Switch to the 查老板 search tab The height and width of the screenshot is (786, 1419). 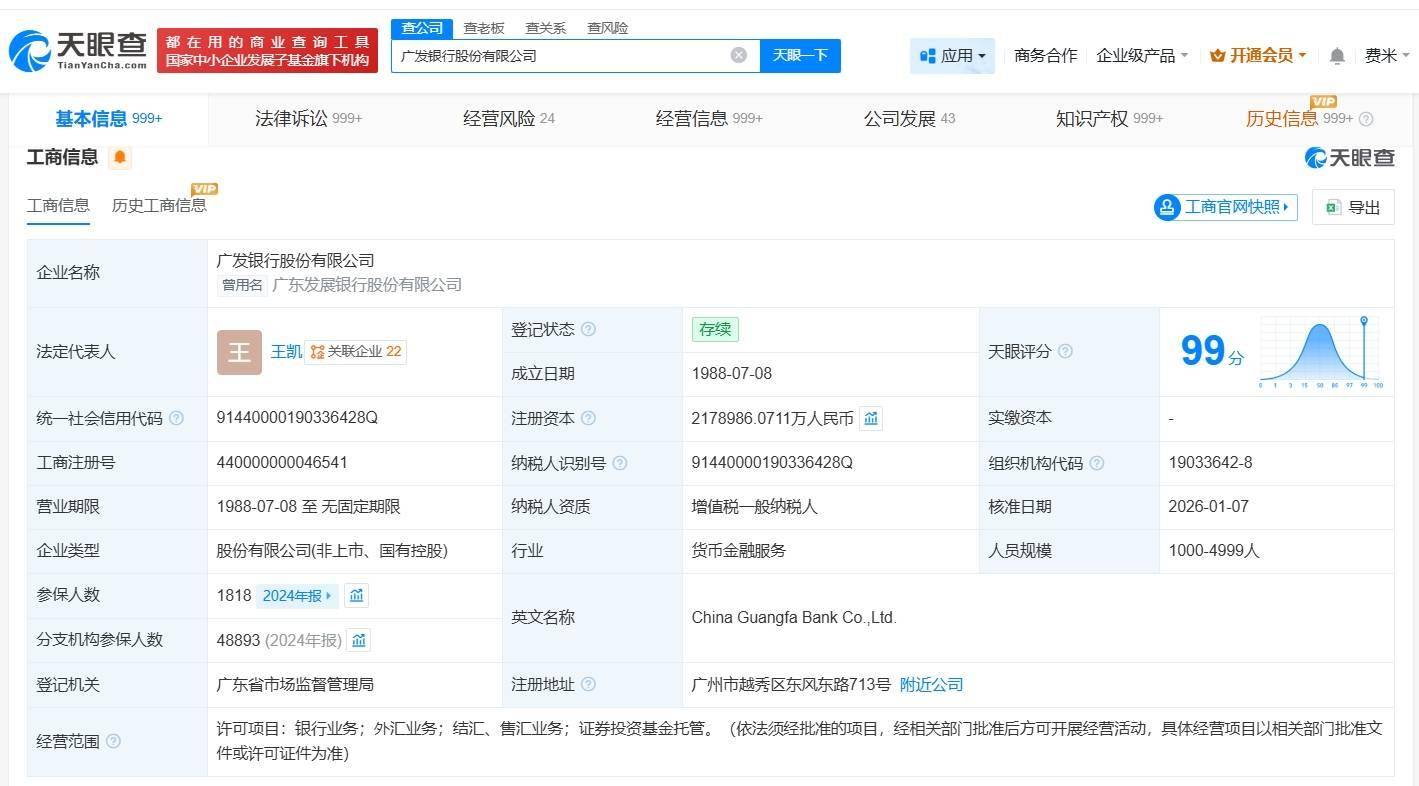[x=483, y=28]
